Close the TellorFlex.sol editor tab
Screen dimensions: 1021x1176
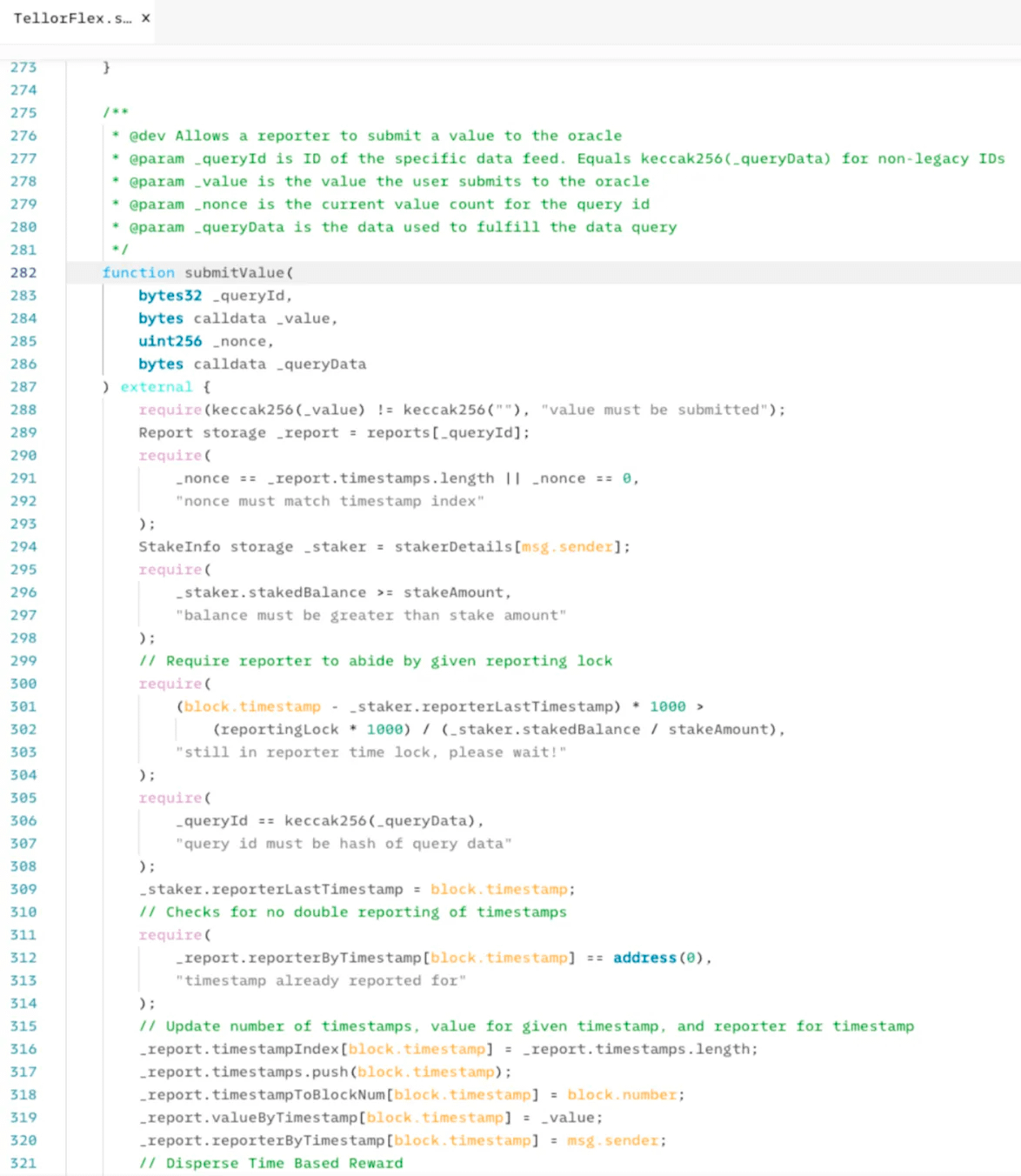[145, 17]
